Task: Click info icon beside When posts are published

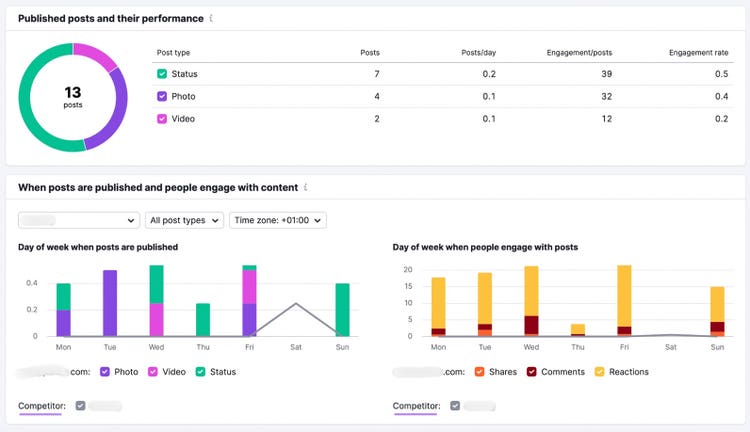Action: pyautogui.click(x=305, y=187)
